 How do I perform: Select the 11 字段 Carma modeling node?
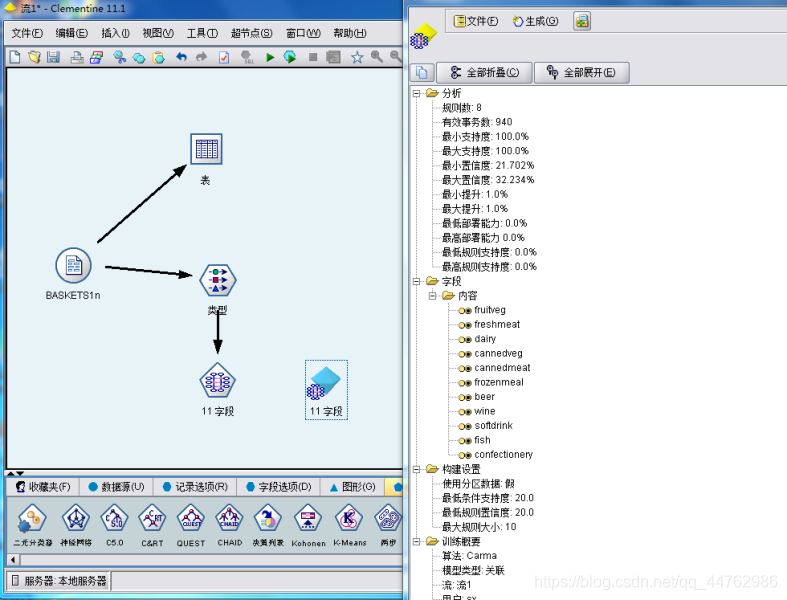pos(217,382)
